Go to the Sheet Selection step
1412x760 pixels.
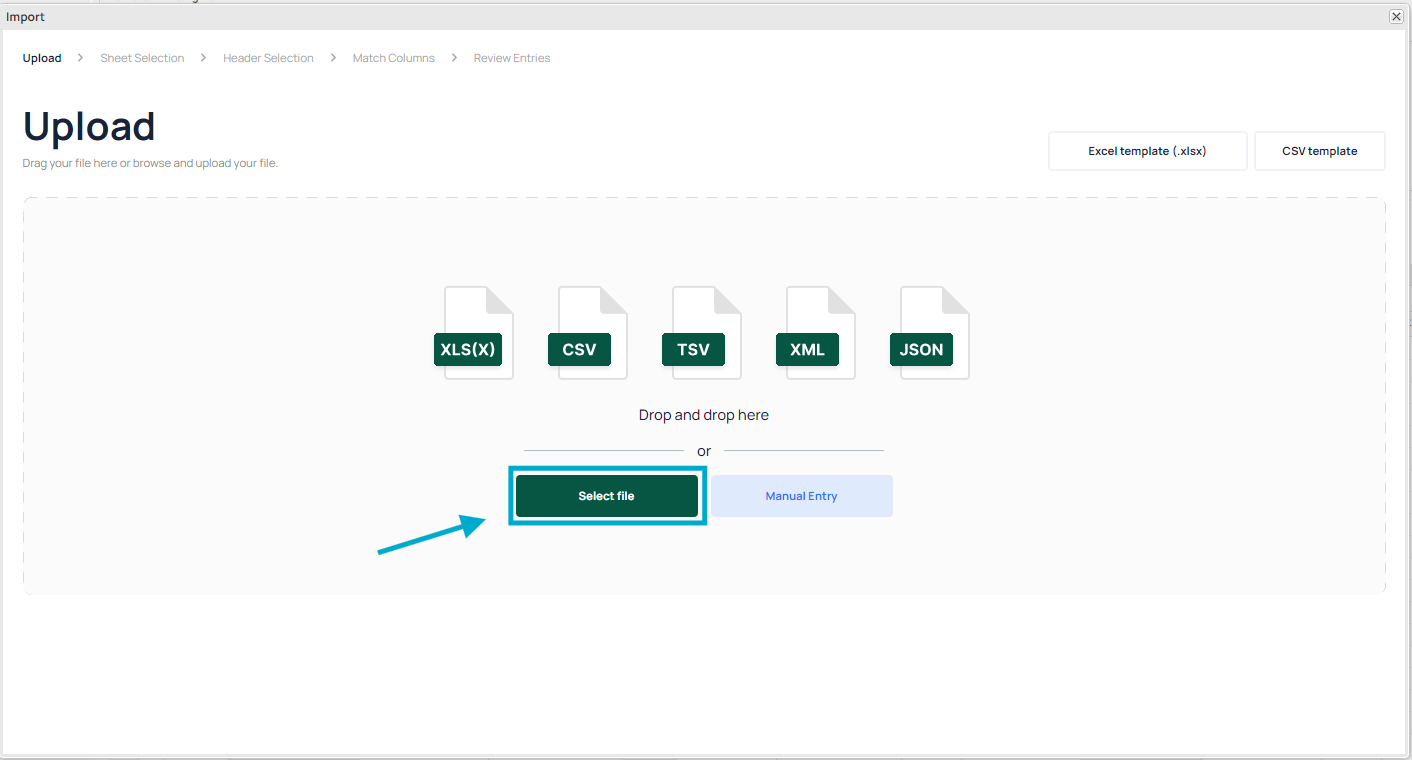coord(142,58)
